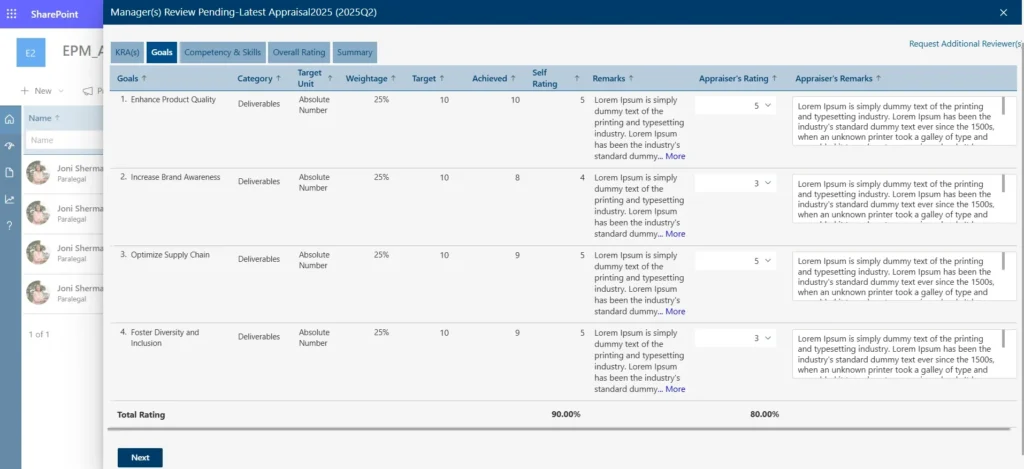Sort by Appraiser's Rating column arrow
This screenshot has height=469, width=1024.
pyautogui.click(x=775, y=78)
